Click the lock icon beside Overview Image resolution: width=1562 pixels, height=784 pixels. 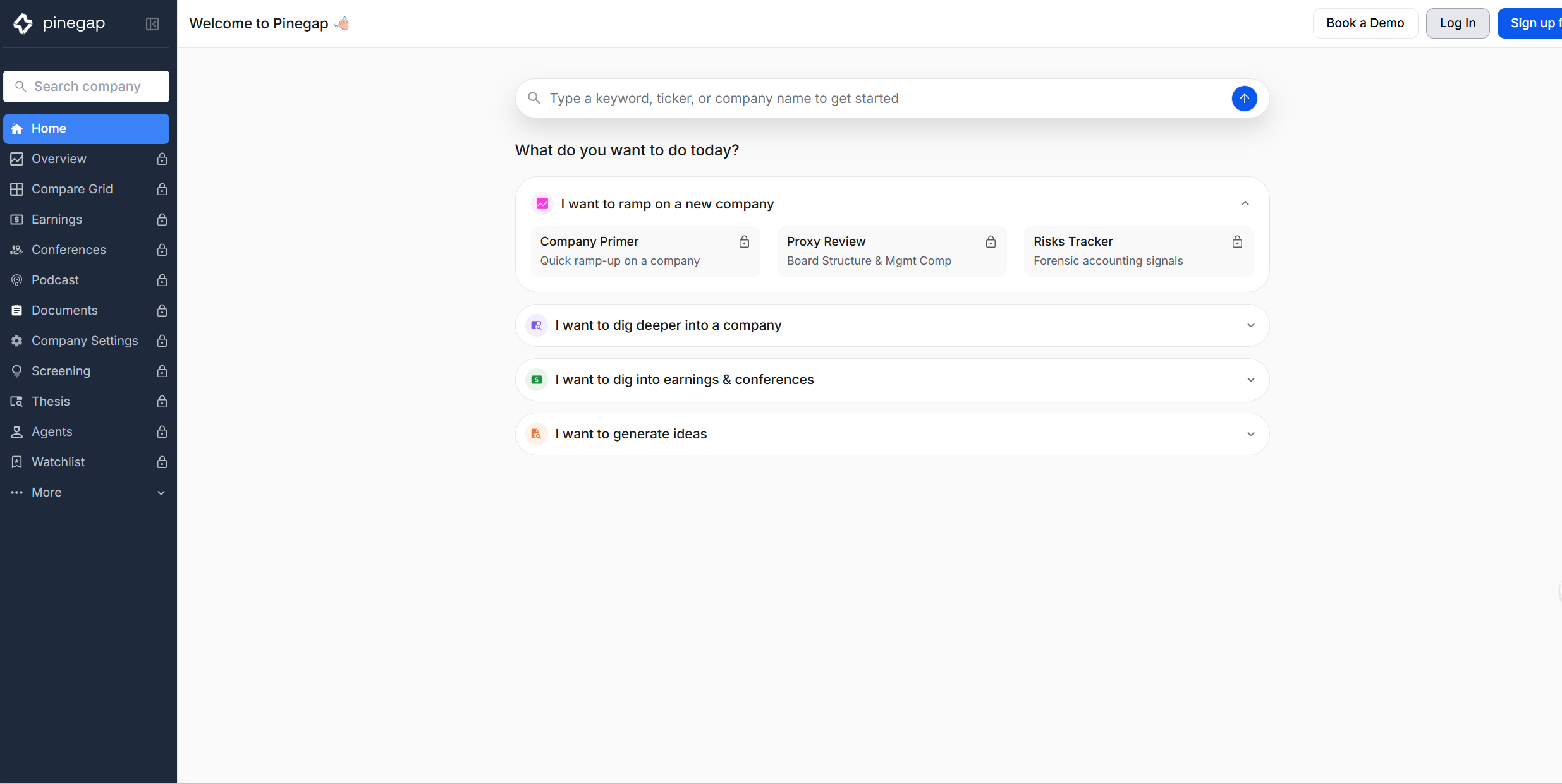pyautogui.click(x=162, y=159)
